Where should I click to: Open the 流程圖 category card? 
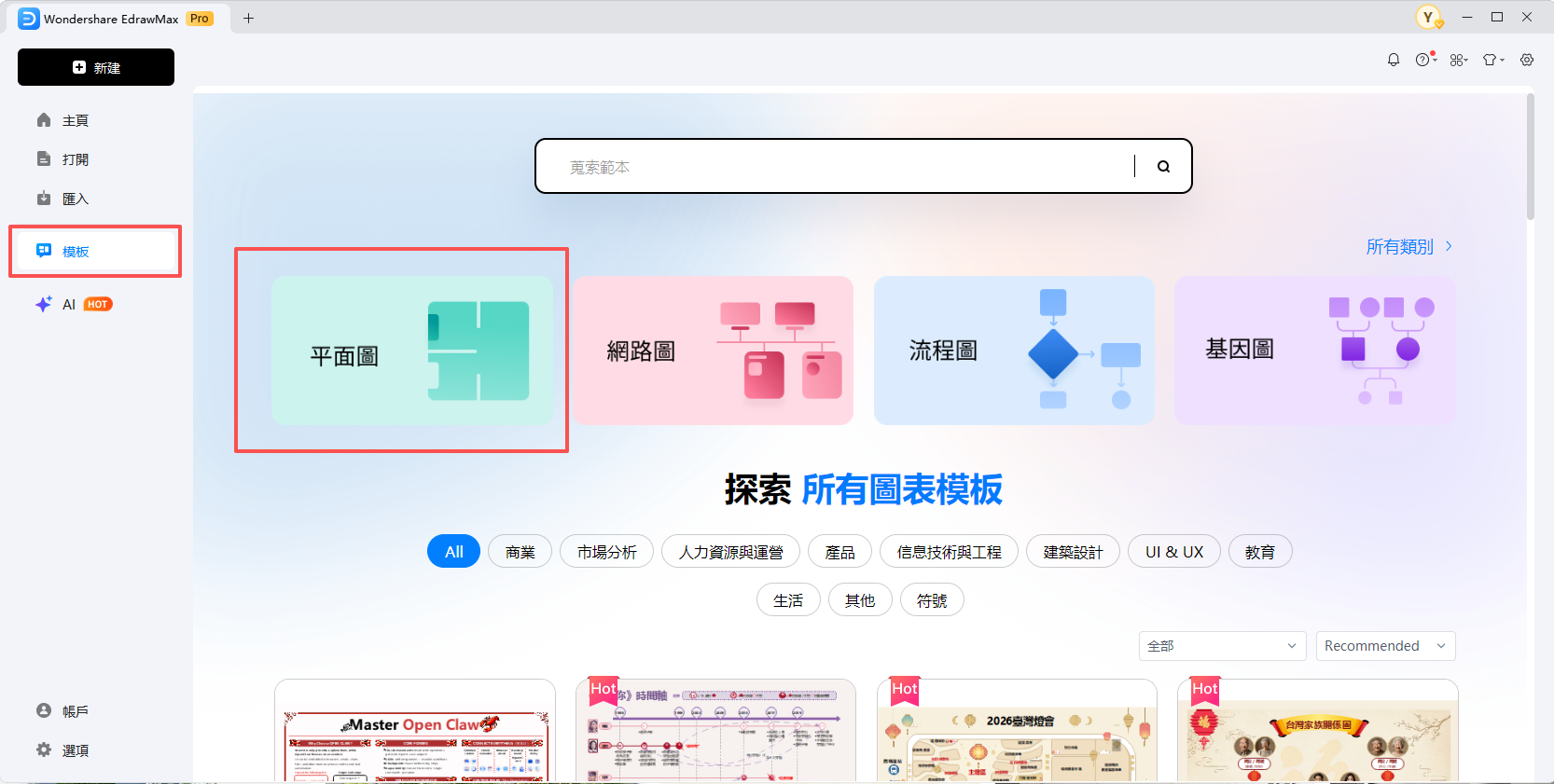pyautogui.click(x=1014, y=351)
